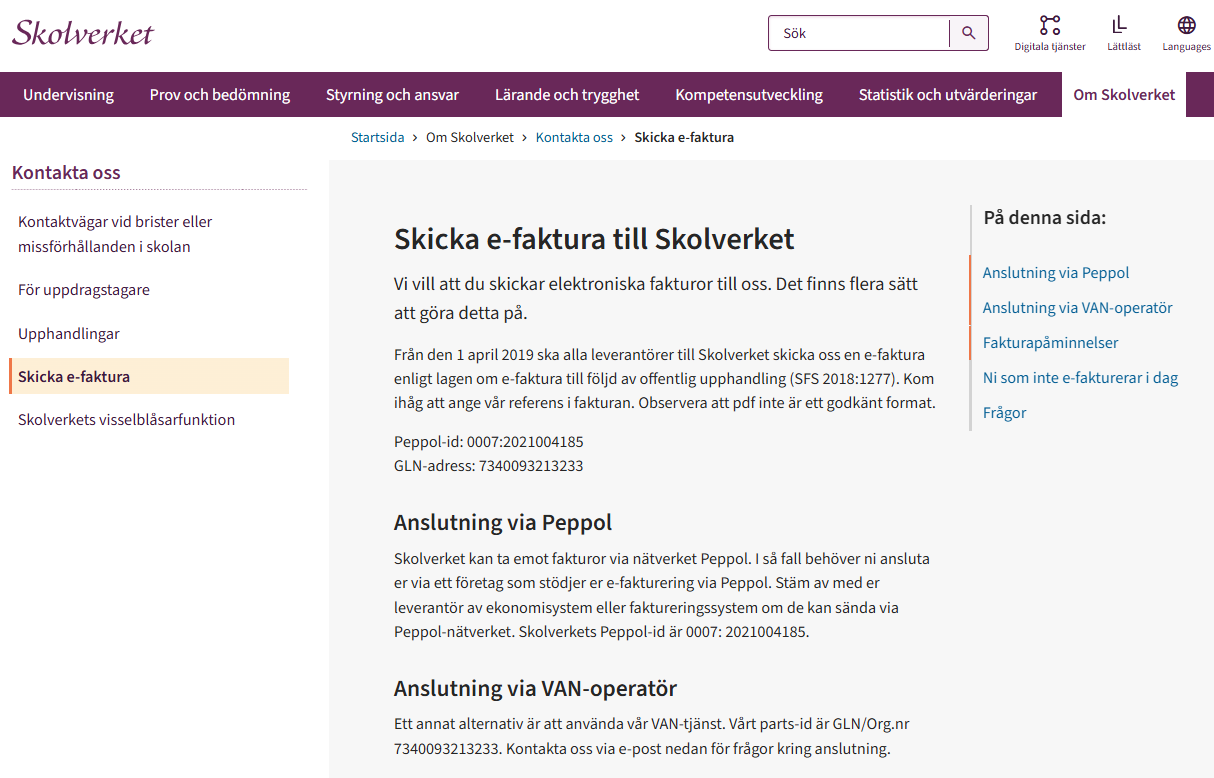Screen dimensions: 1214x778
Task: Open the Undervisning menu
Action: (69, 95)
